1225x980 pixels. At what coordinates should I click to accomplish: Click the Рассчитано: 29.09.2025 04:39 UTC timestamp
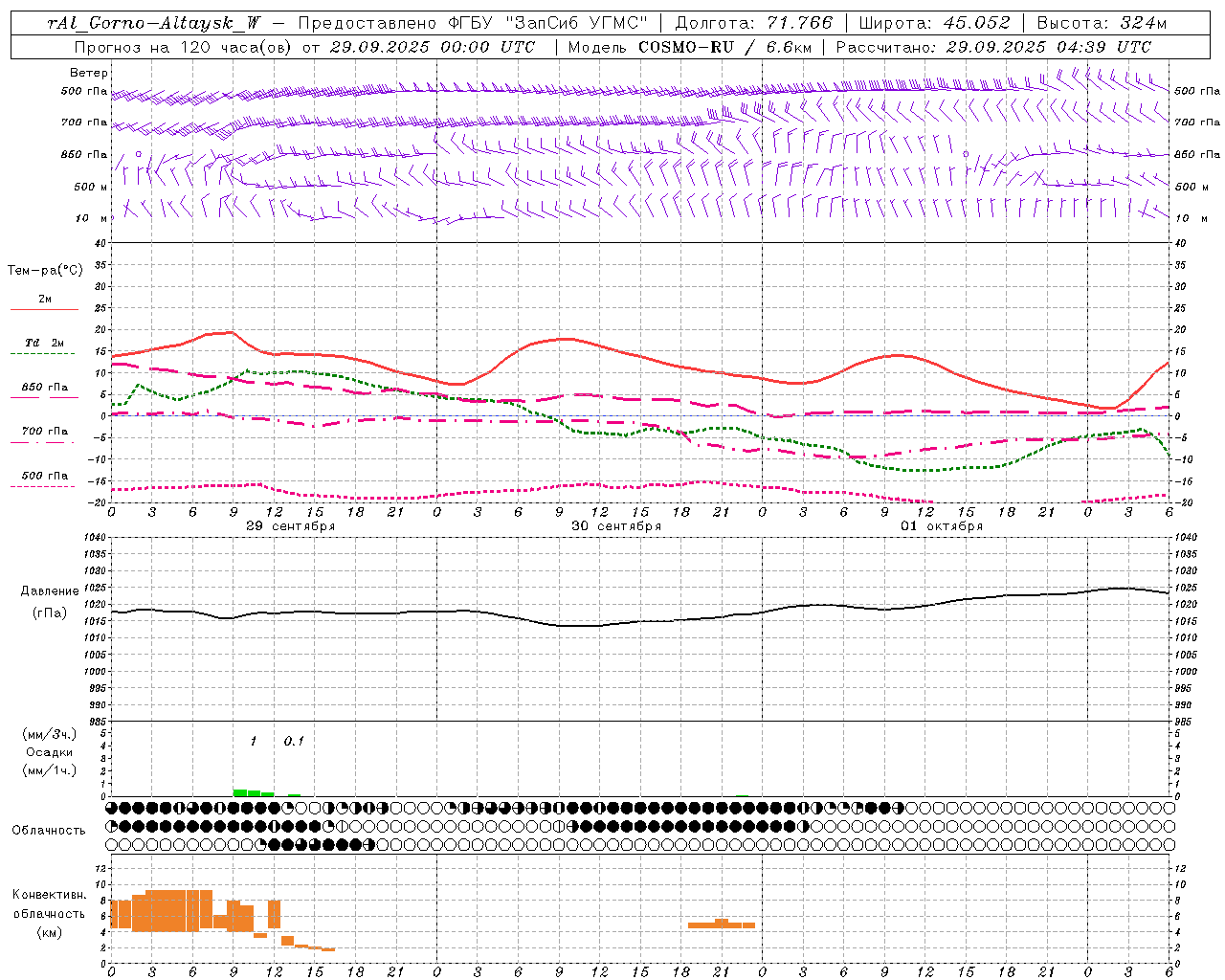[993, 47]
